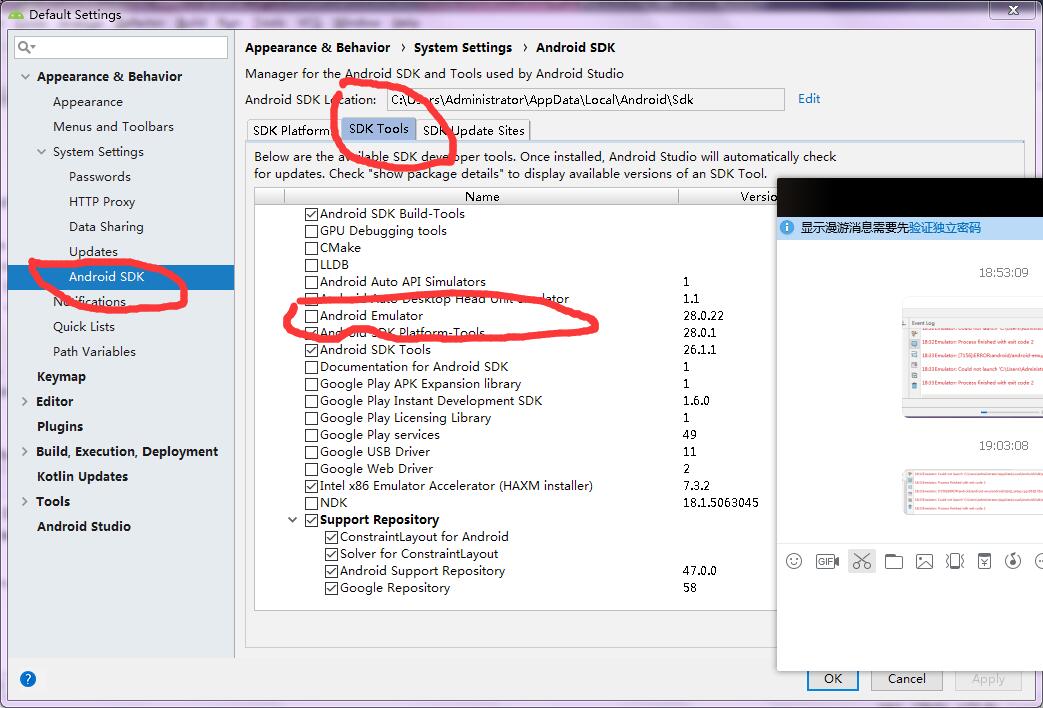Check Google Play Instant Development SDK
This screenshot has width=1043, height=708.
pos(311,401)
